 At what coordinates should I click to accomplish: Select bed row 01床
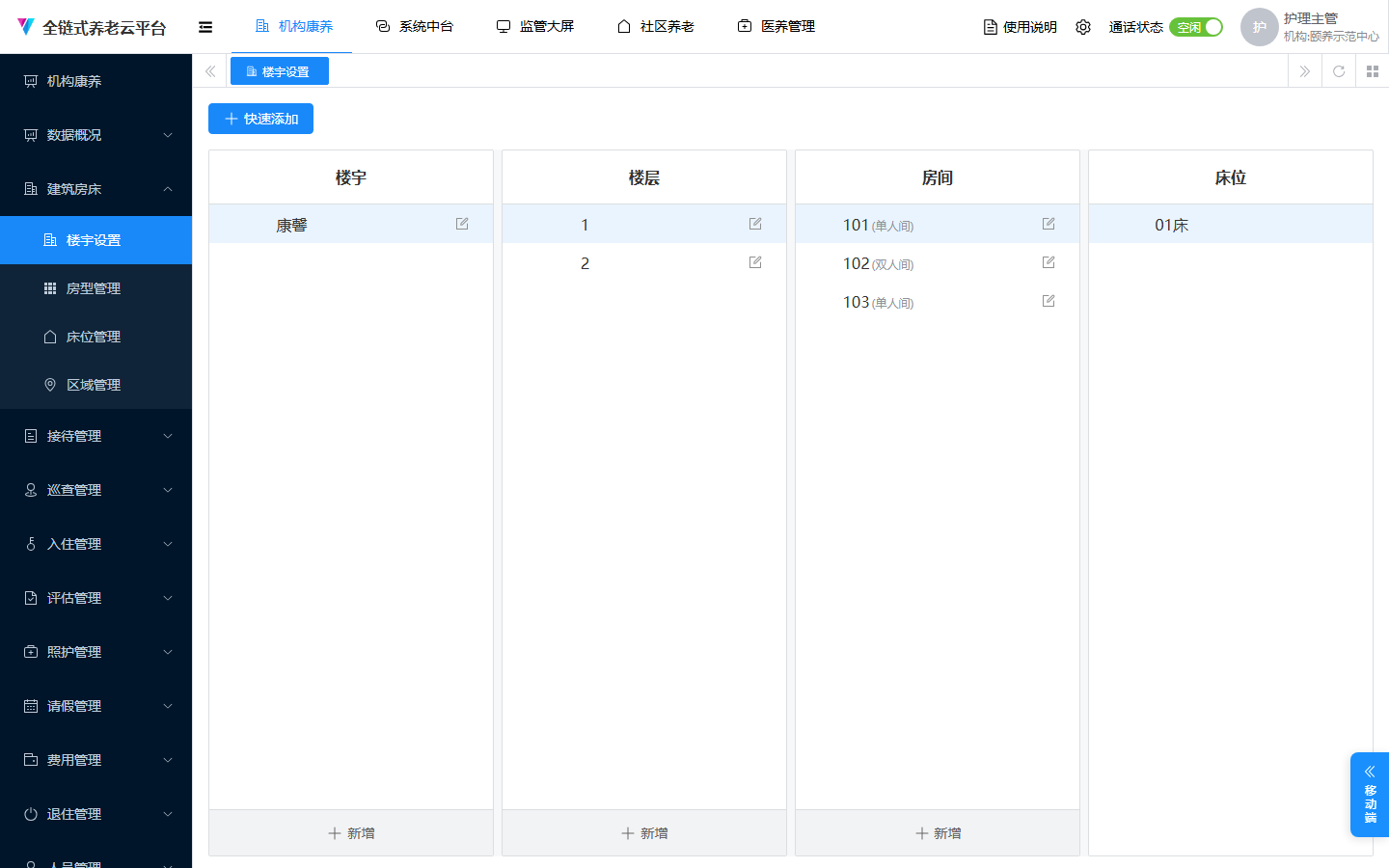1231,224
